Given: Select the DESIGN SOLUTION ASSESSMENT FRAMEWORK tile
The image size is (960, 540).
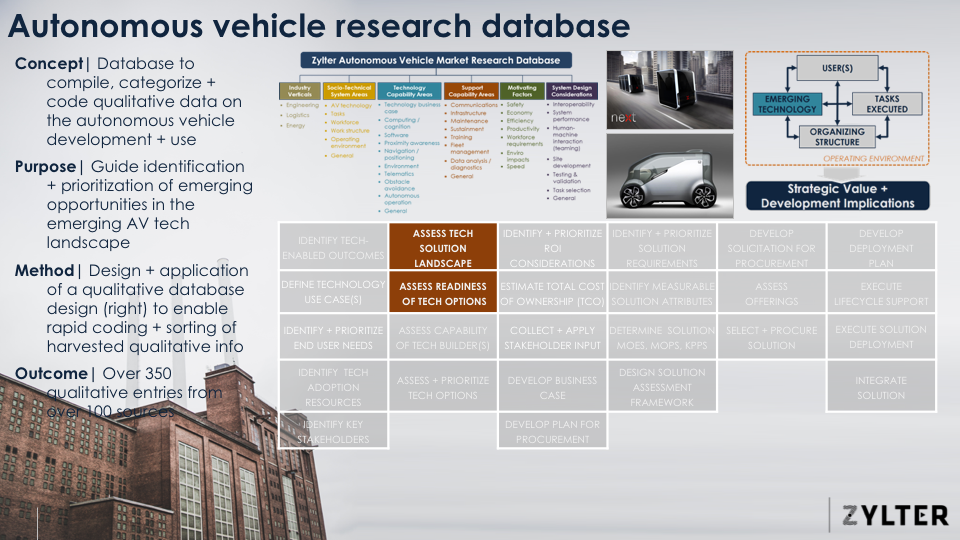Looking at the screenshot, I should pos(662,386).
